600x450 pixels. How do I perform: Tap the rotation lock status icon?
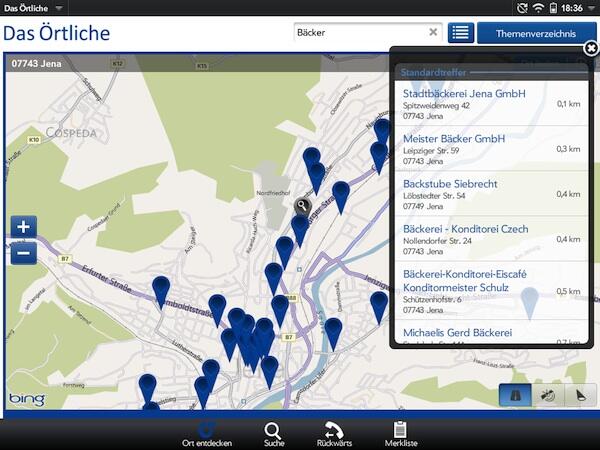(x=522, y=8)
